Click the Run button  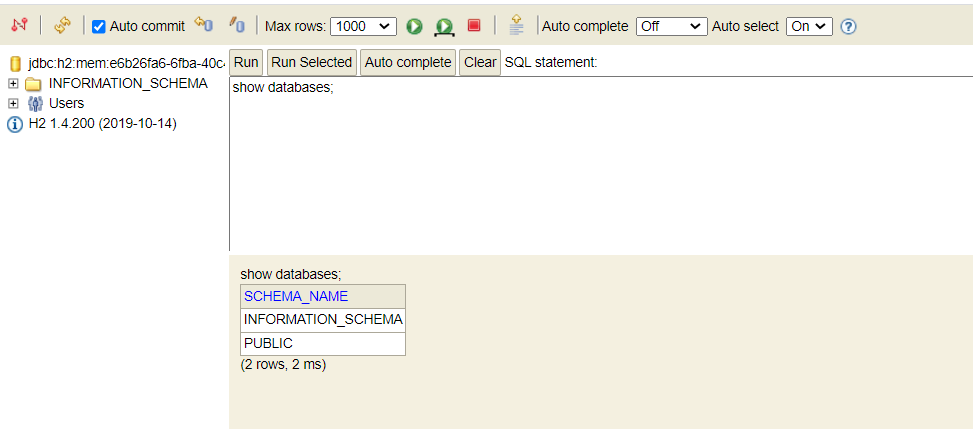click(x=246, y=62)
